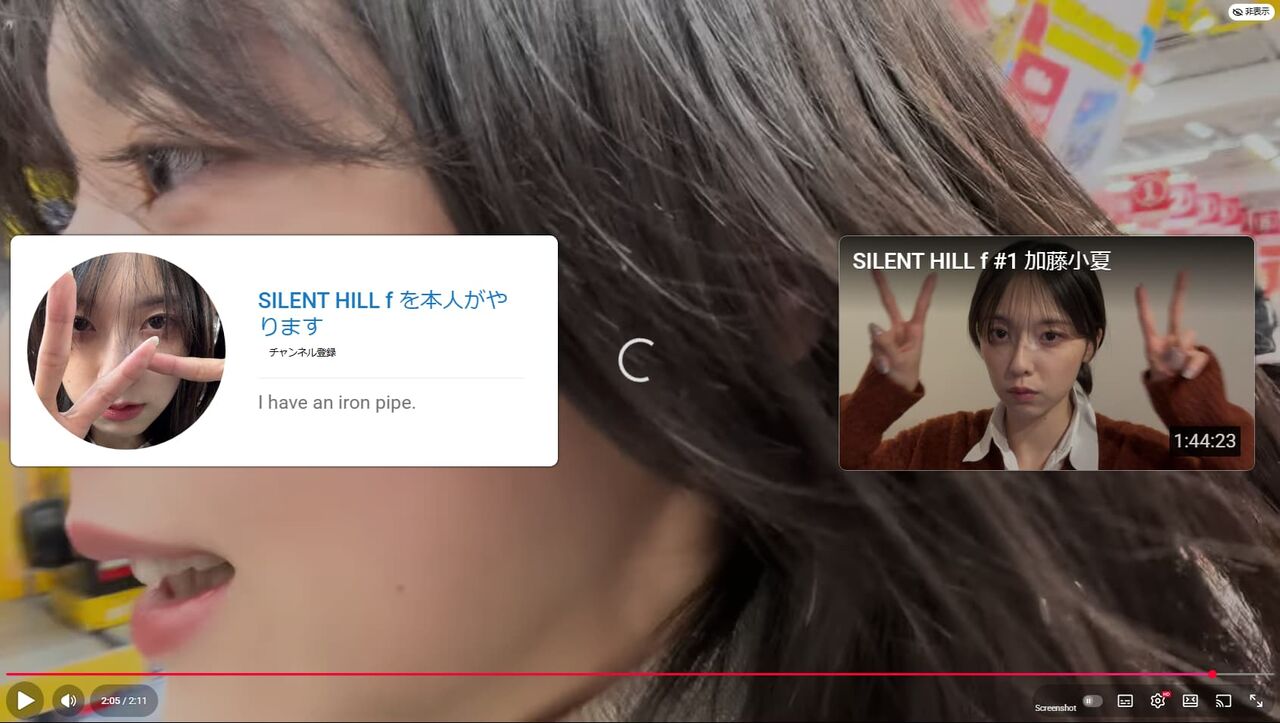Play the video with the play button

25,699
